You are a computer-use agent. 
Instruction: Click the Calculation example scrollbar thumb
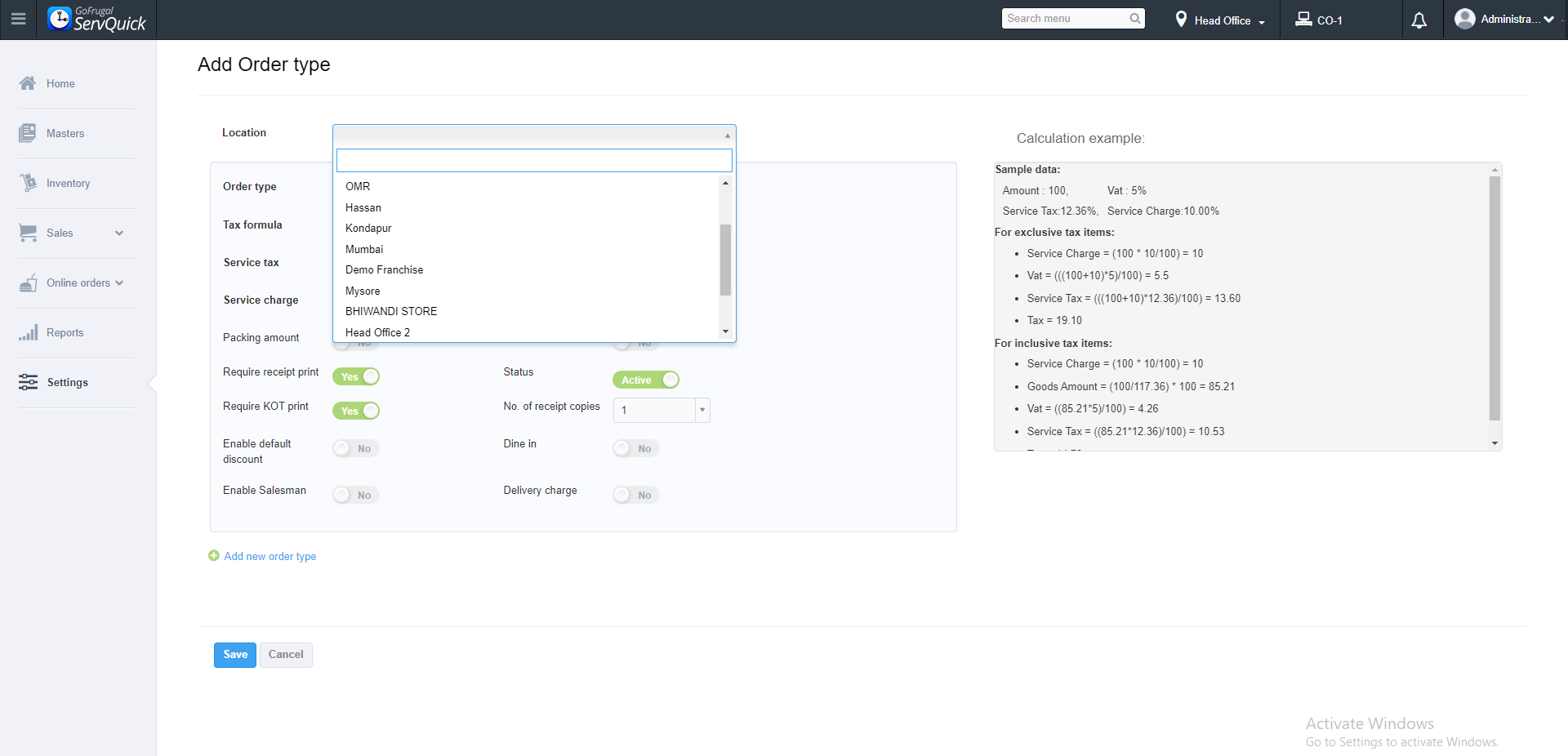(1494, 298)
